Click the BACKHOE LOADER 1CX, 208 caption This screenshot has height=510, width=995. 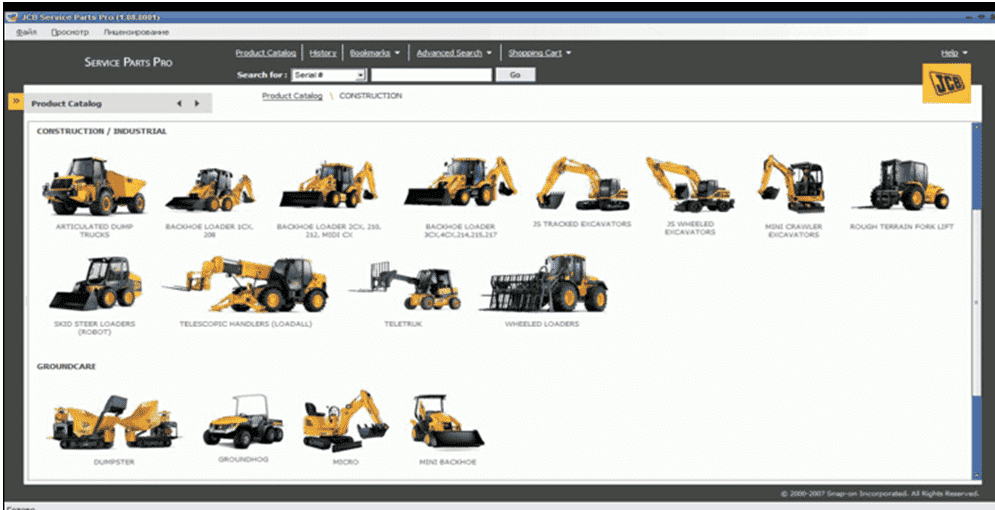(x=209, y=230)
